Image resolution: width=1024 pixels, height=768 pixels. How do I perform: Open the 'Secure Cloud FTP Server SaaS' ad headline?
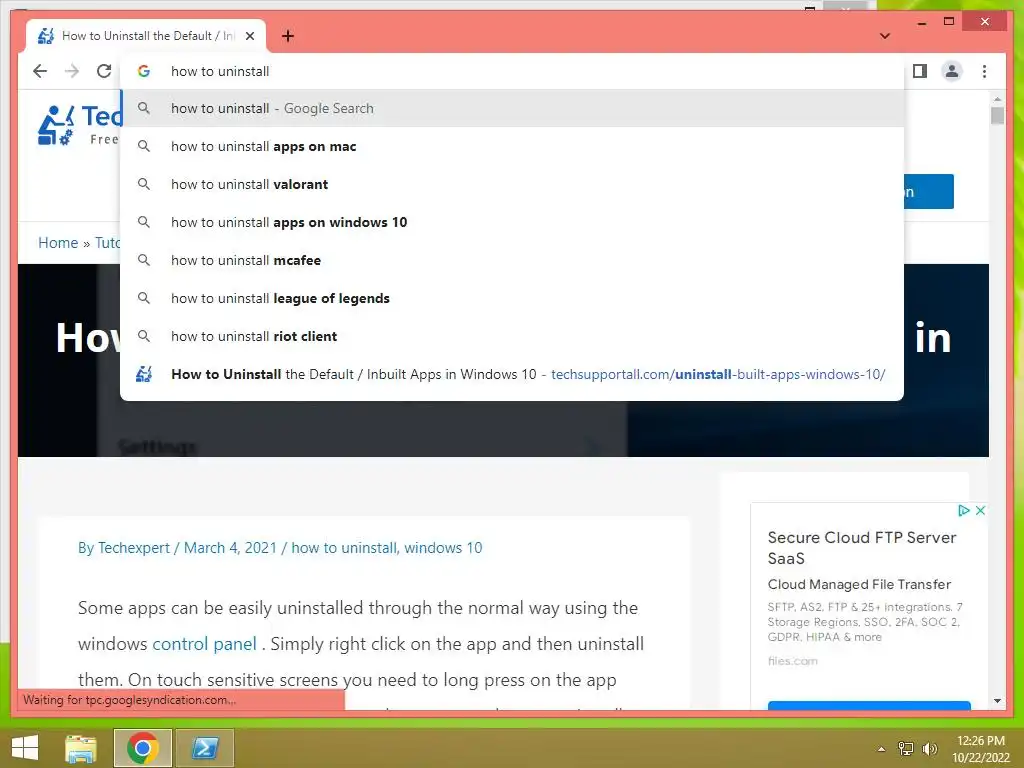[x=861, y=548]
